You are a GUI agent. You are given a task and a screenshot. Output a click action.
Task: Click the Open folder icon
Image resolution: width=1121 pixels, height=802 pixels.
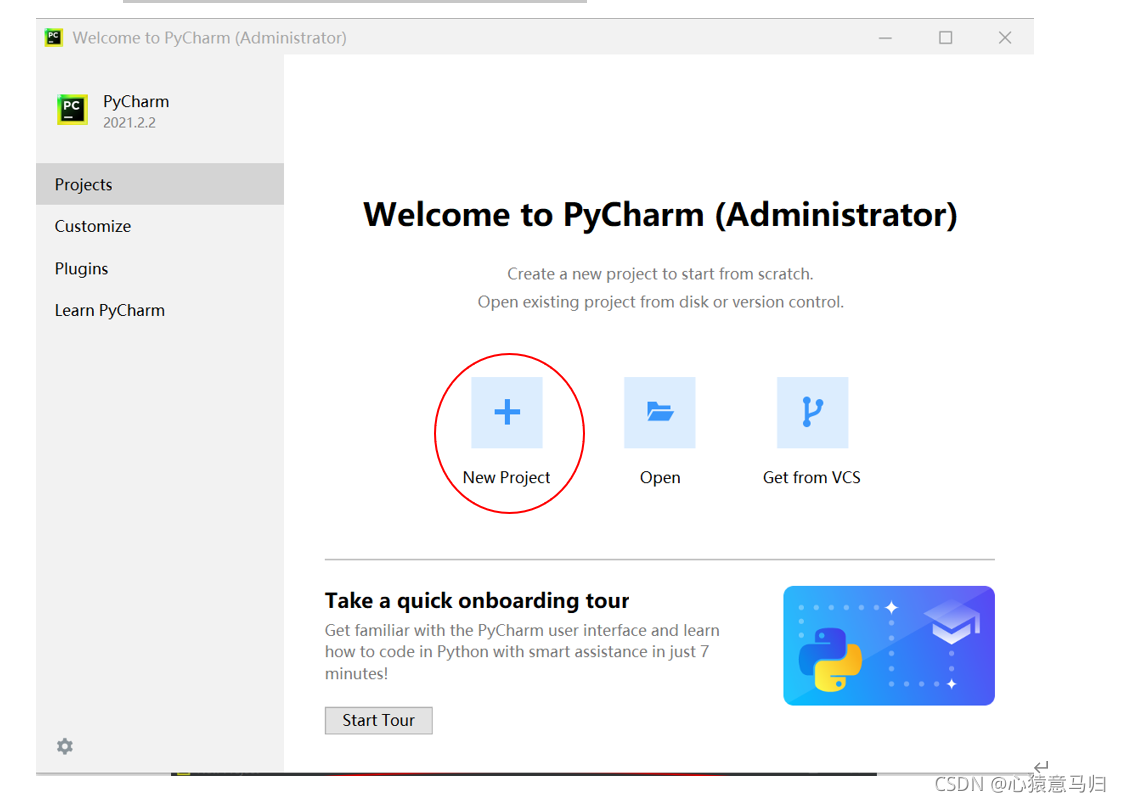[x=660, y=412]
